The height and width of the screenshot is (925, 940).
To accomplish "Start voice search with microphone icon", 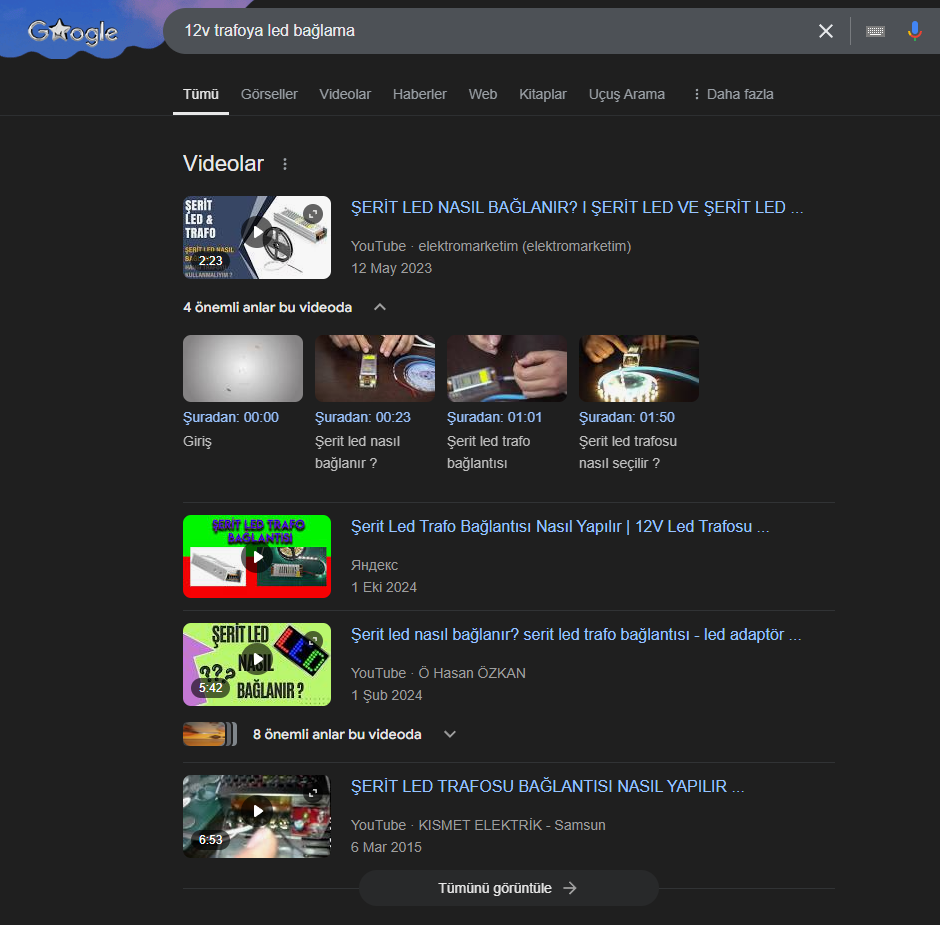I will [914, 31].
